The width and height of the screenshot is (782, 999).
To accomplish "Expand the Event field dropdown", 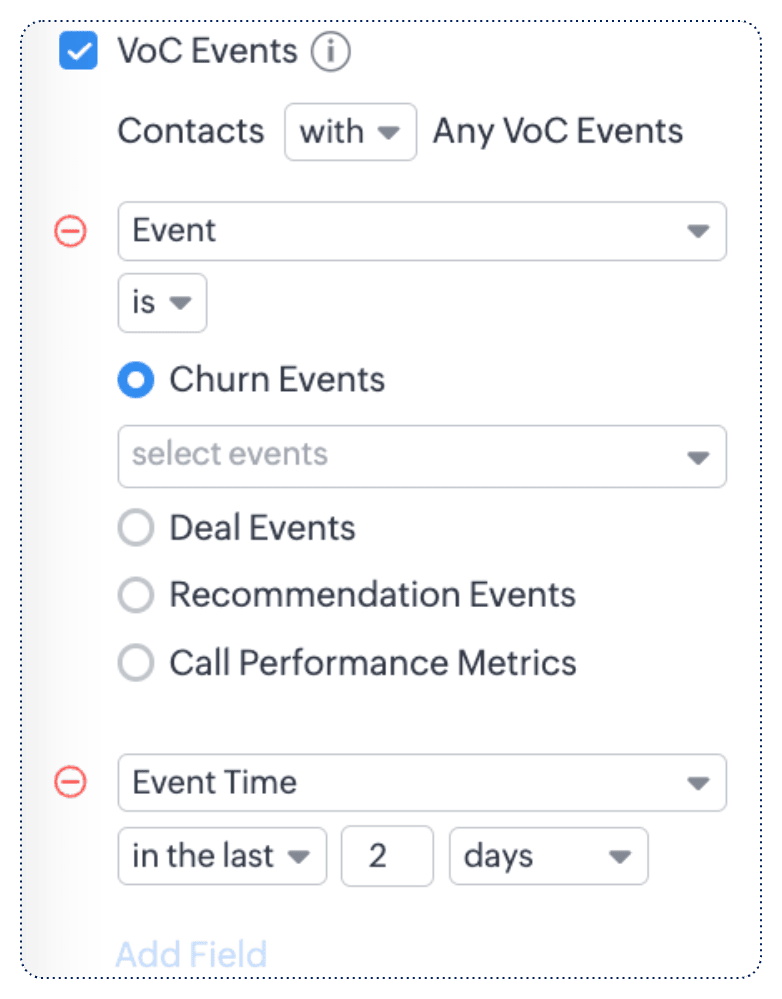I will [x=422, y=231].
